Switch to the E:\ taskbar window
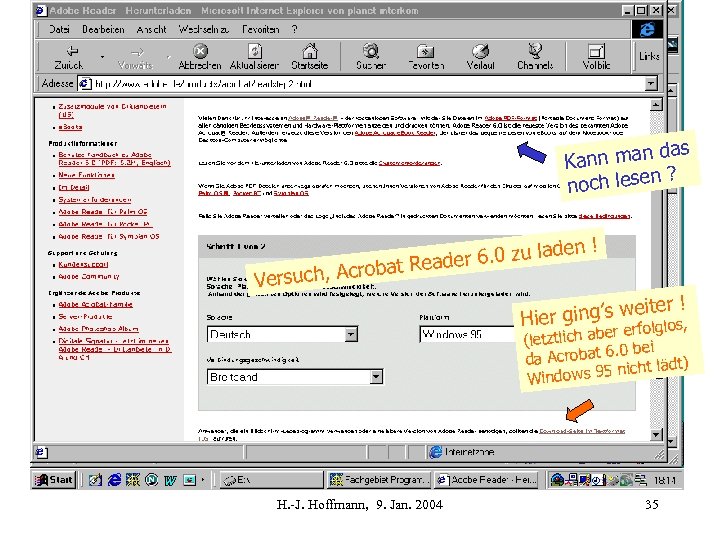Viewport: 720px width, 540px height. [271, 480]
